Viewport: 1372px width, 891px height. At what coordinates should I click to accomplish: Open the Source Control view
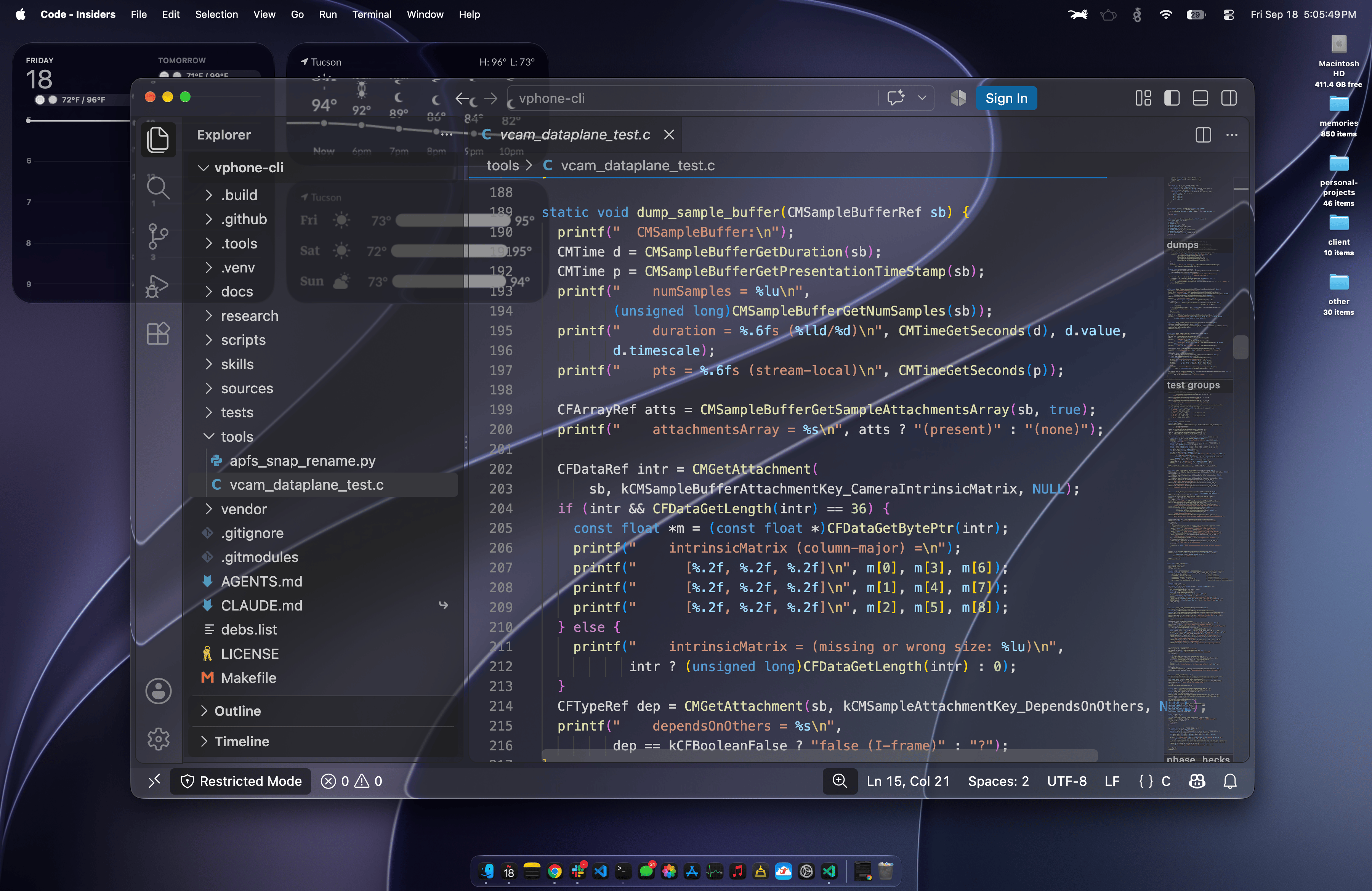[x=158, y=236]
